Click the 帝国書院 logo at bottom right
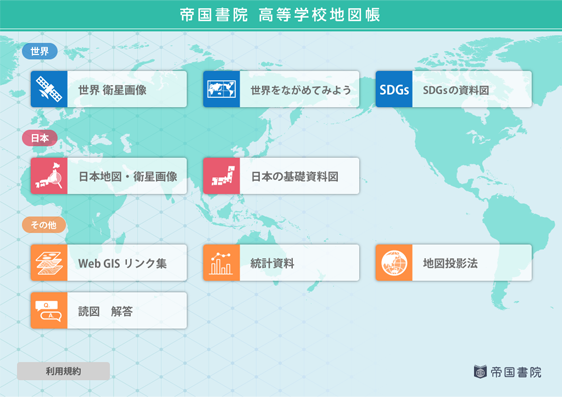Image resolution: width=562 pixels, height=397 pixels. point(507,372)
